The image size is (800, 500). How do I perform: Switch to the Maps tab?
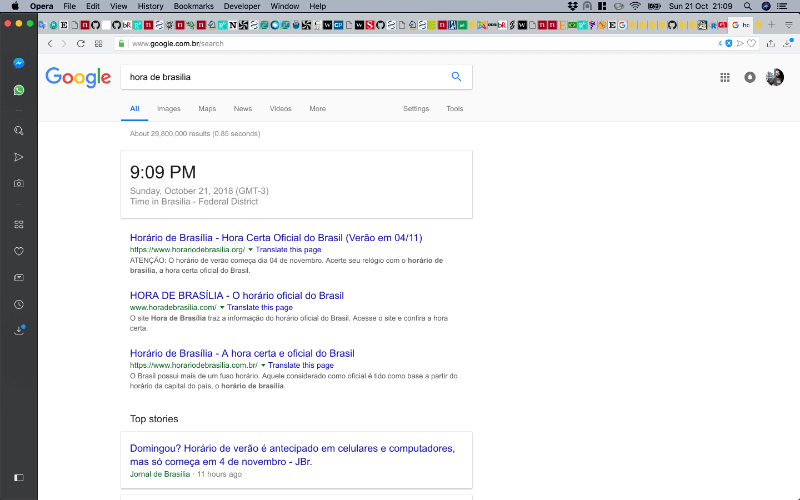[x=207, y=109]
